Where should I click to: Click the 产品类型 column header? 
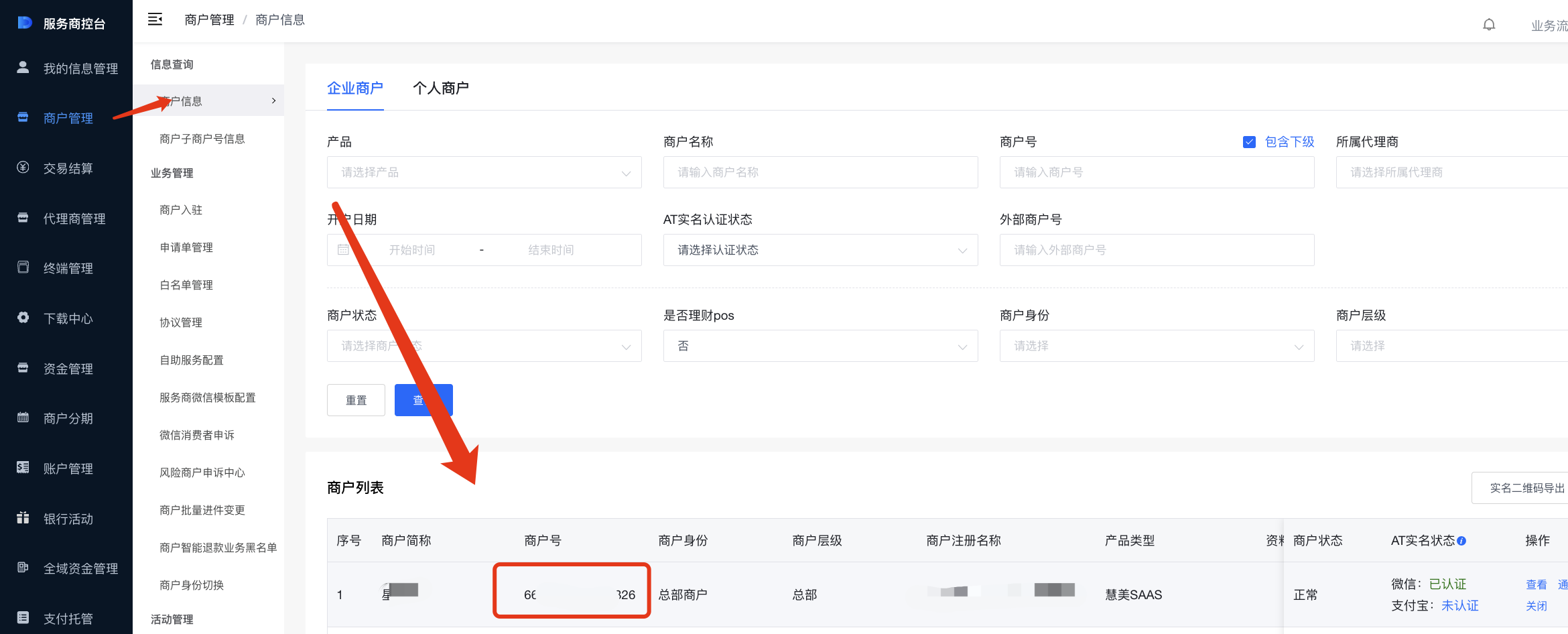(1130, 540)
